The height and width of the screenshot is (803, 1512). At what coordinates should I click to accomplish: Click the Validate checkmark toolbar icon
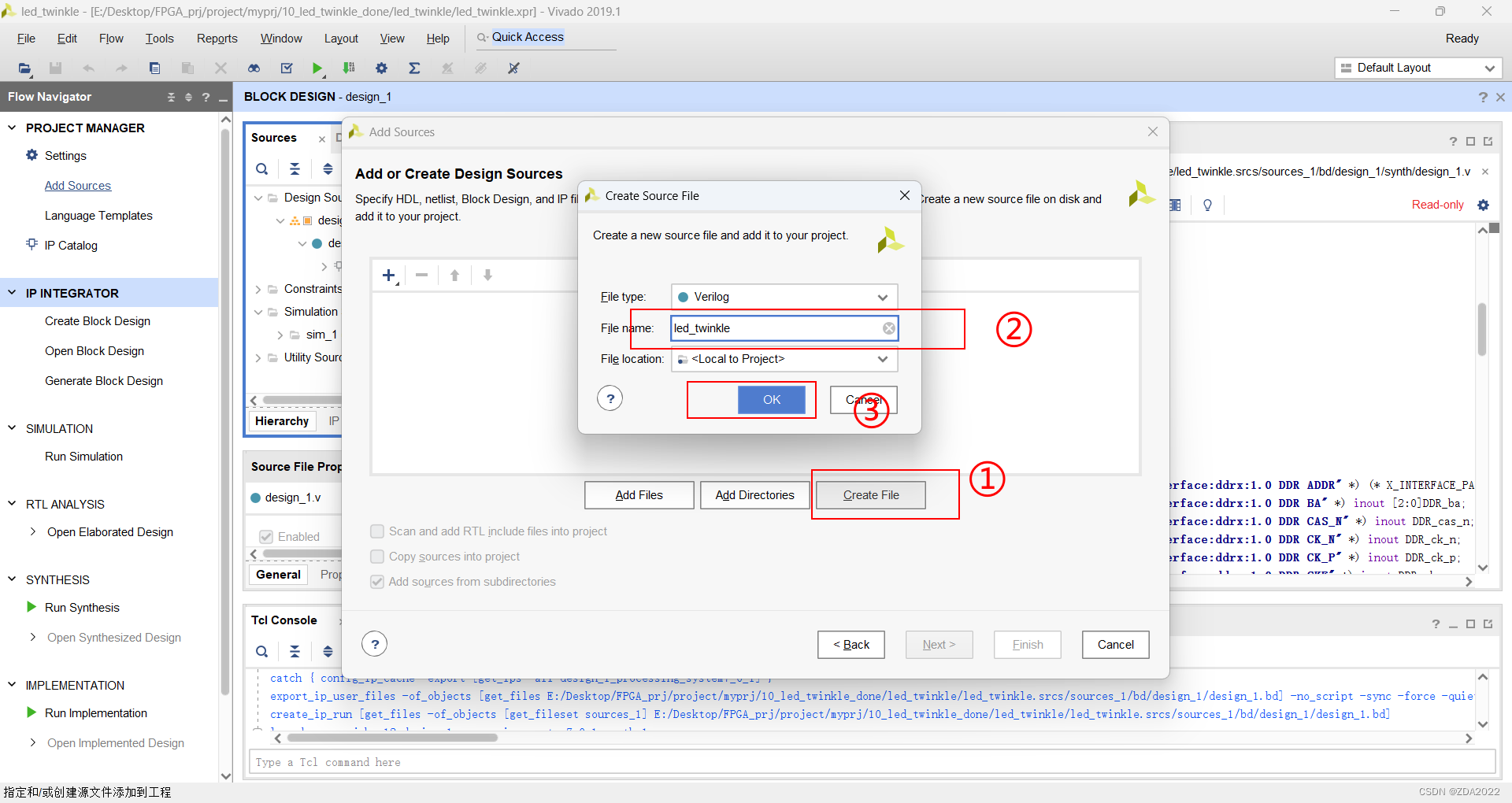click(x=287, y=68)
